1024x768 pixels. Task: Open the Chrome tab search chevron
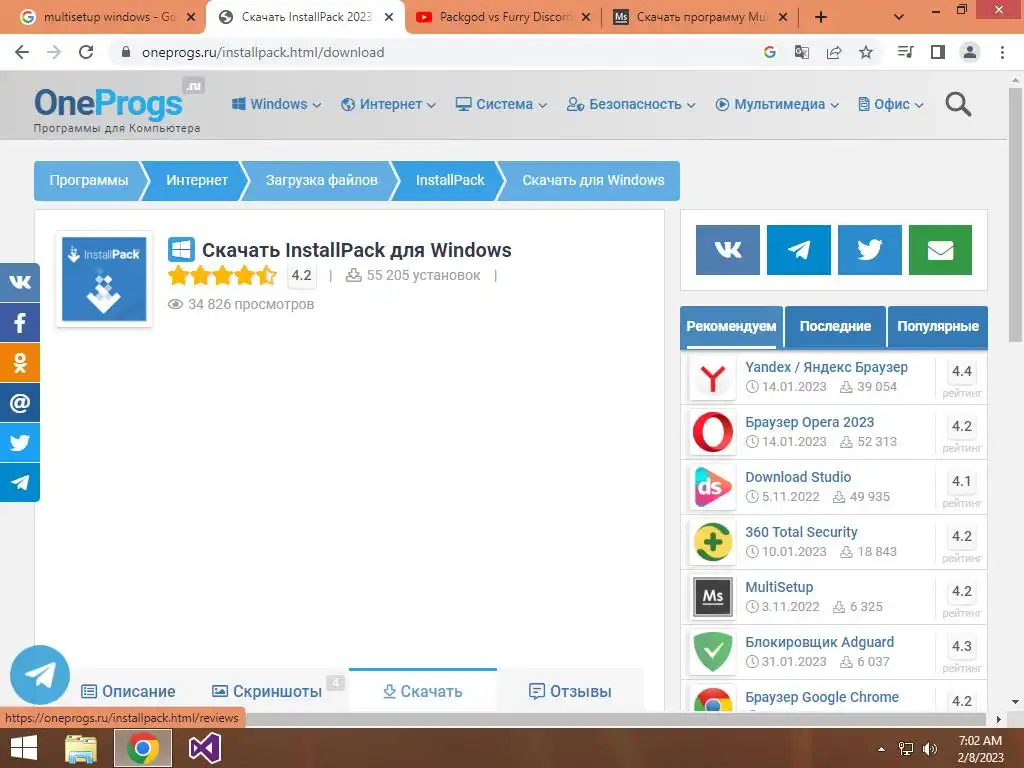click(899, 17)
